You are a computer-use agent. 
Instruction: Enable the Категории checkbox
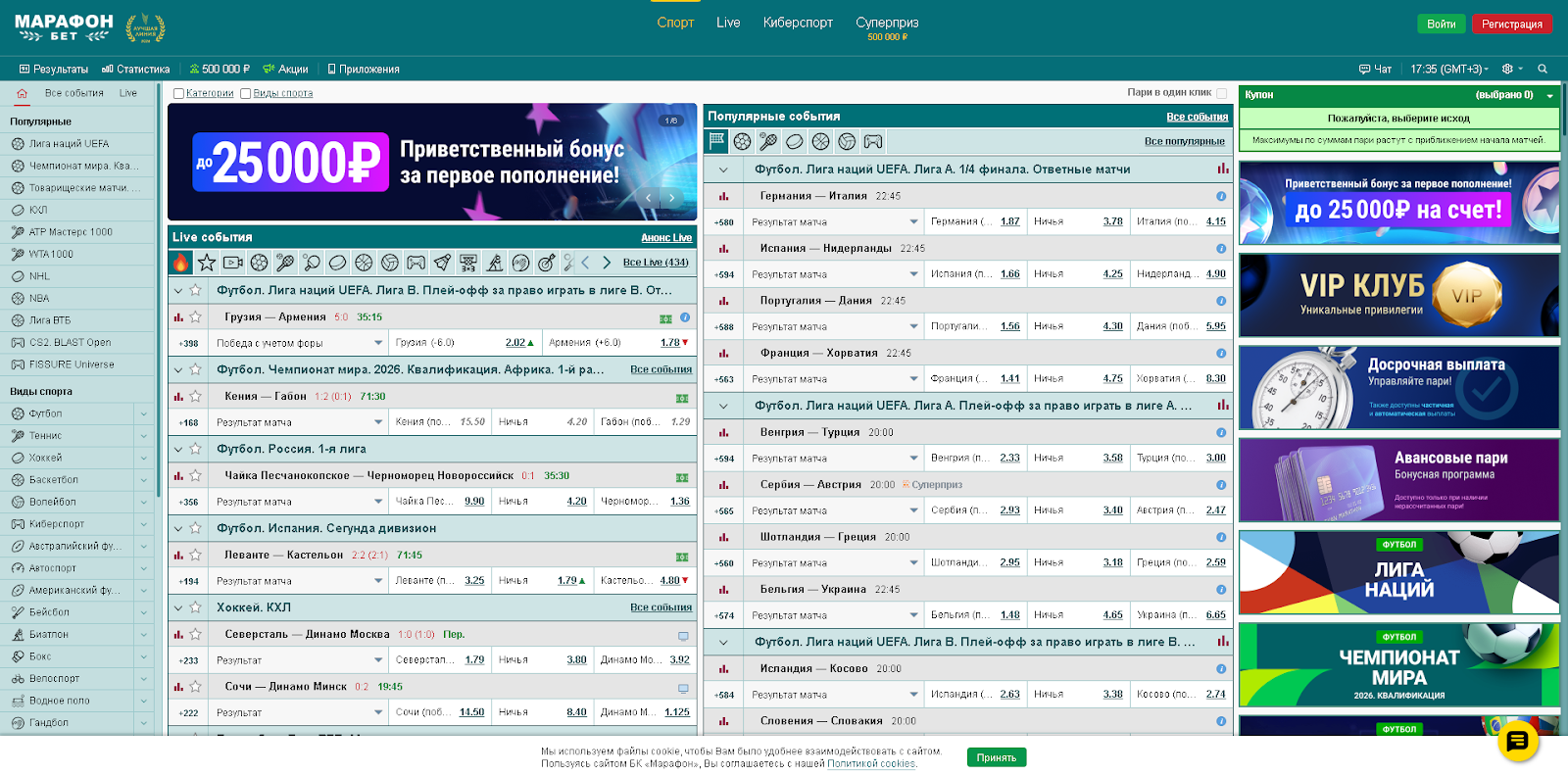click(x=178, y=94)
